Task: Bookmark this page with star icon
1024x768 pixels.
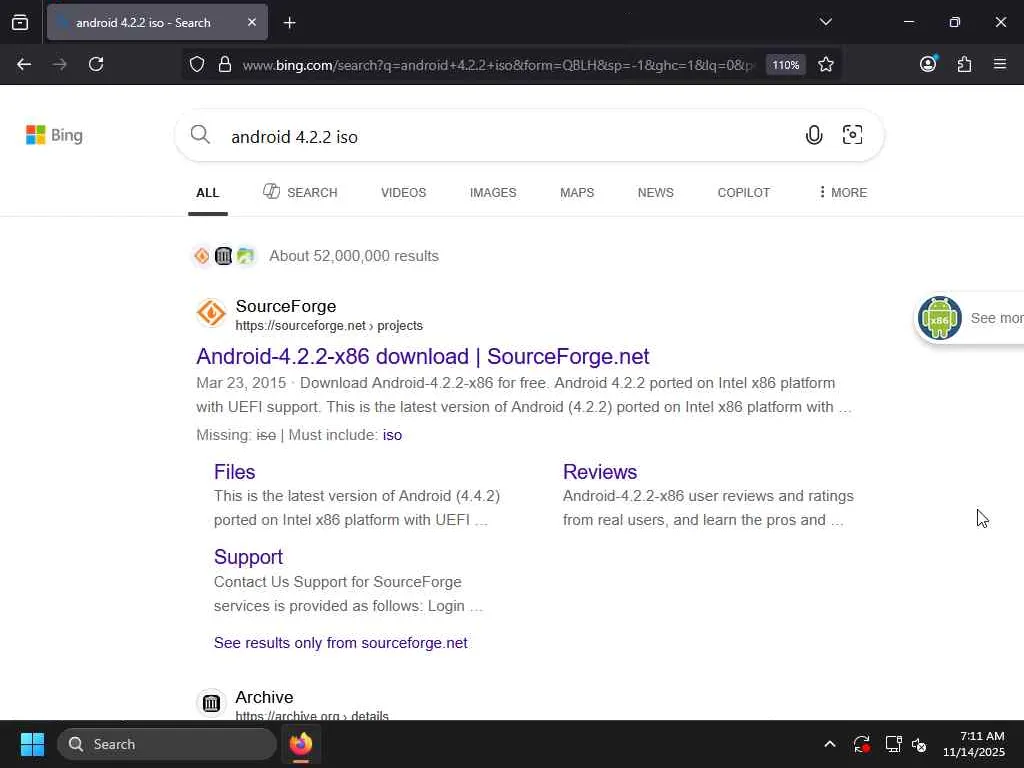Action: click(825, 64)
